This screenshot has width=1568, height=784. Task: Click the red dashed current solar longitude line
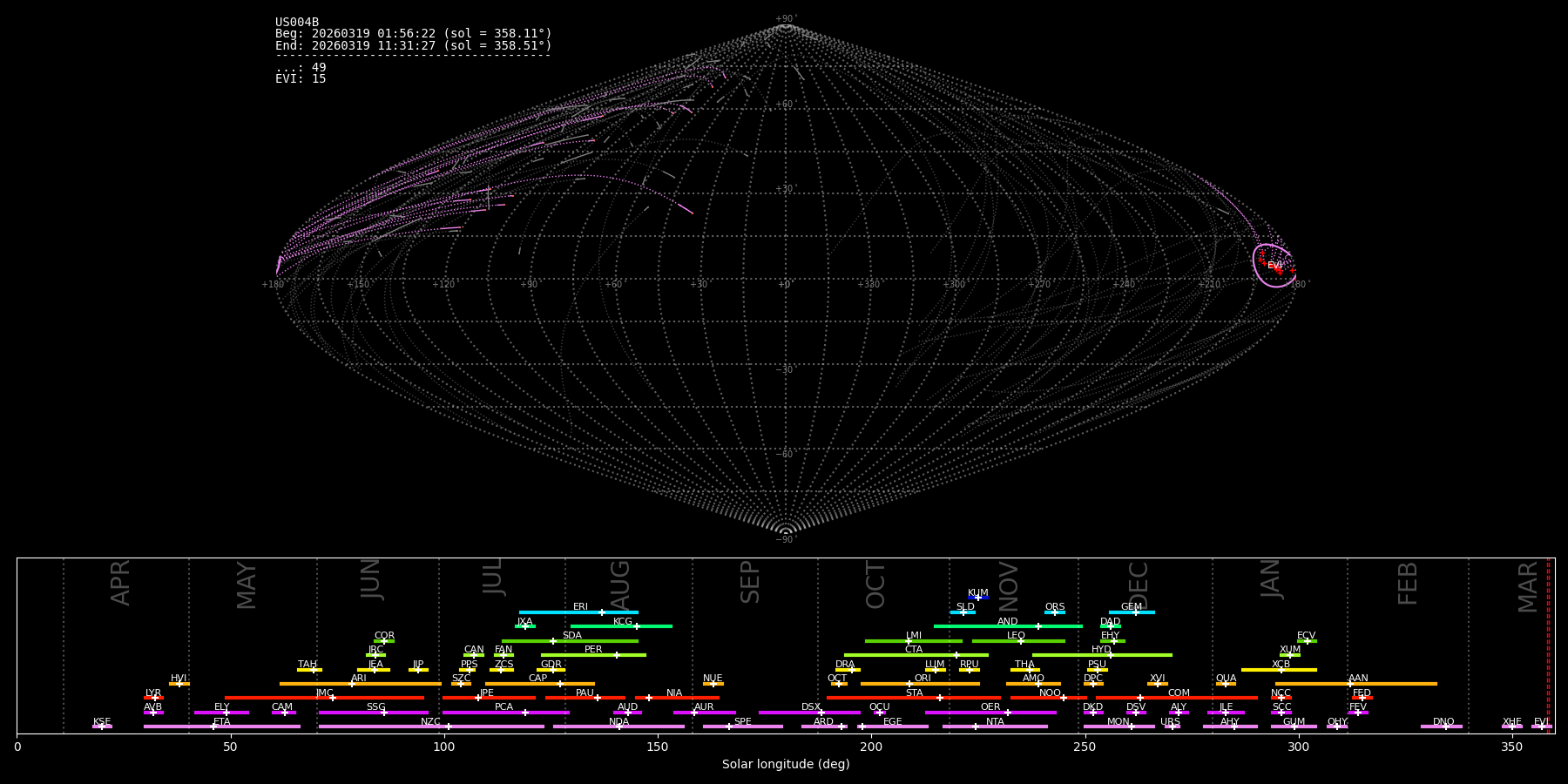(1548, 645)
